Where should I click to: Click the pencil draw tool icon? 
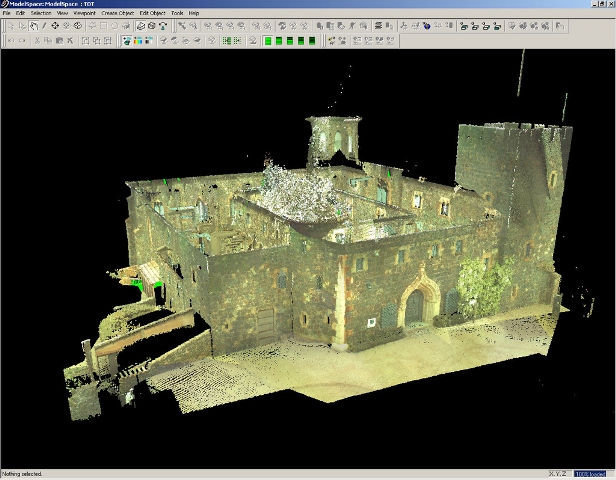pos(44,26)
